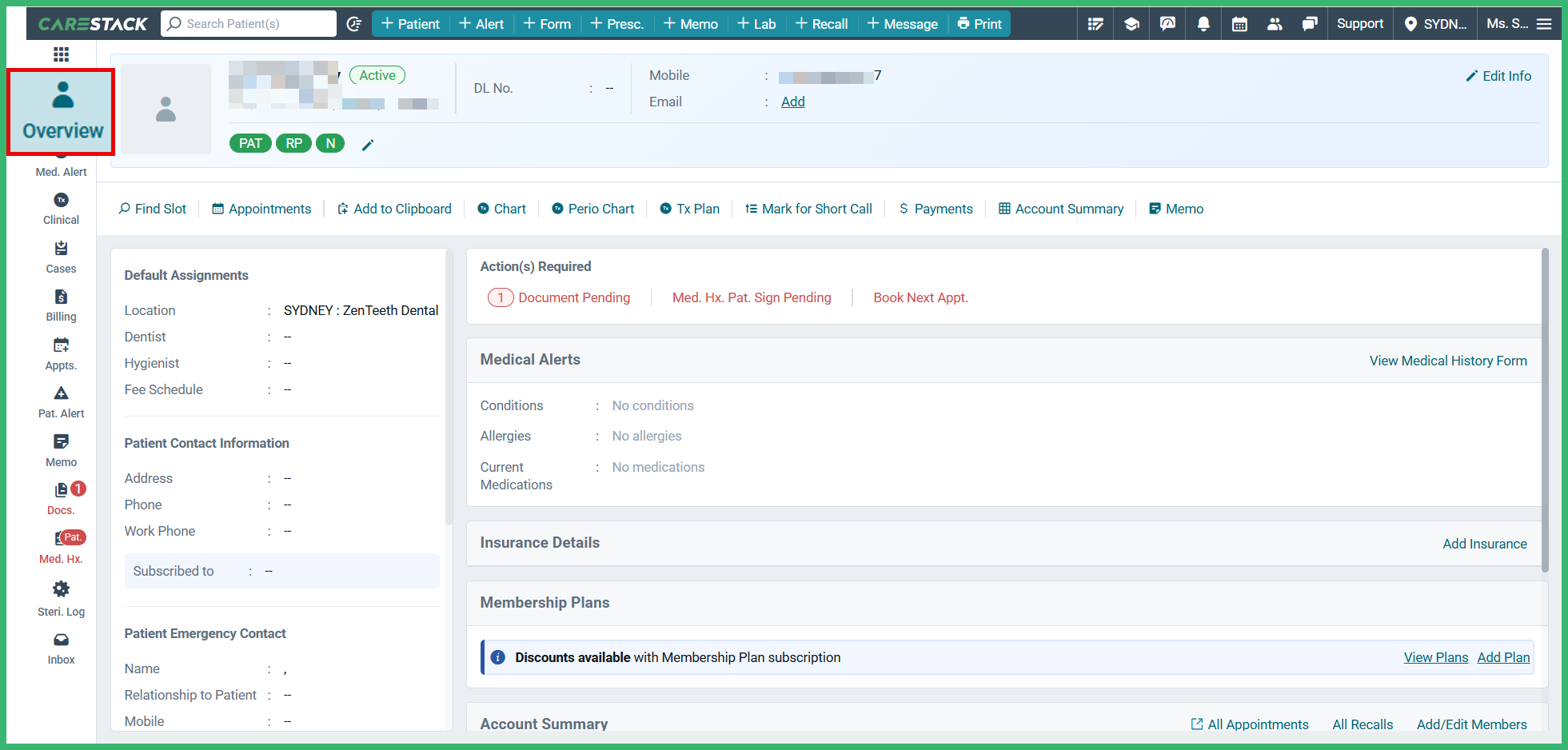Edit the patient tags with the pencil icon

[x=368, y=144]
